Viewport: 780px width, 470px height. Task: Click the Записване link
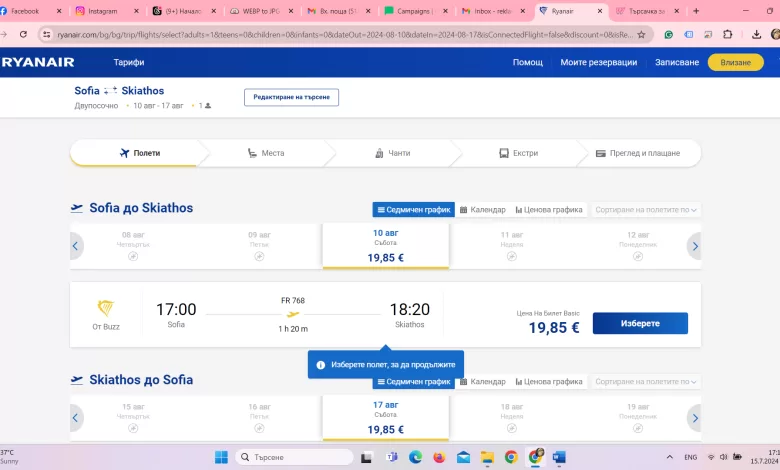point(677,62)
